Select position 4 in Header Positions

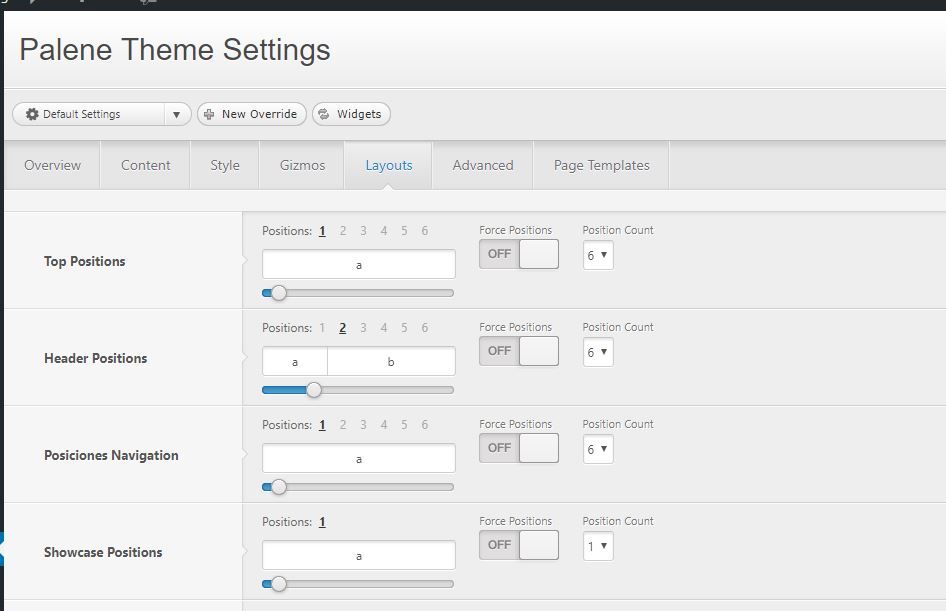point(384,328)
